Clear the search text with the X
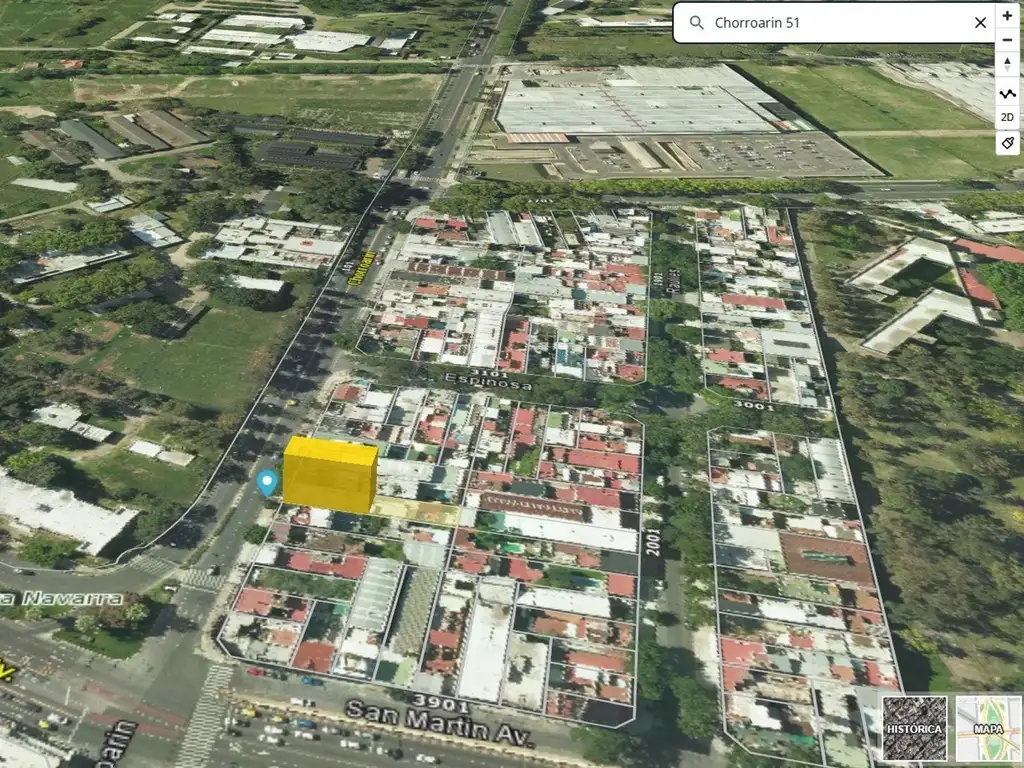Viewport: 1024px width, 768px height. 980,23
